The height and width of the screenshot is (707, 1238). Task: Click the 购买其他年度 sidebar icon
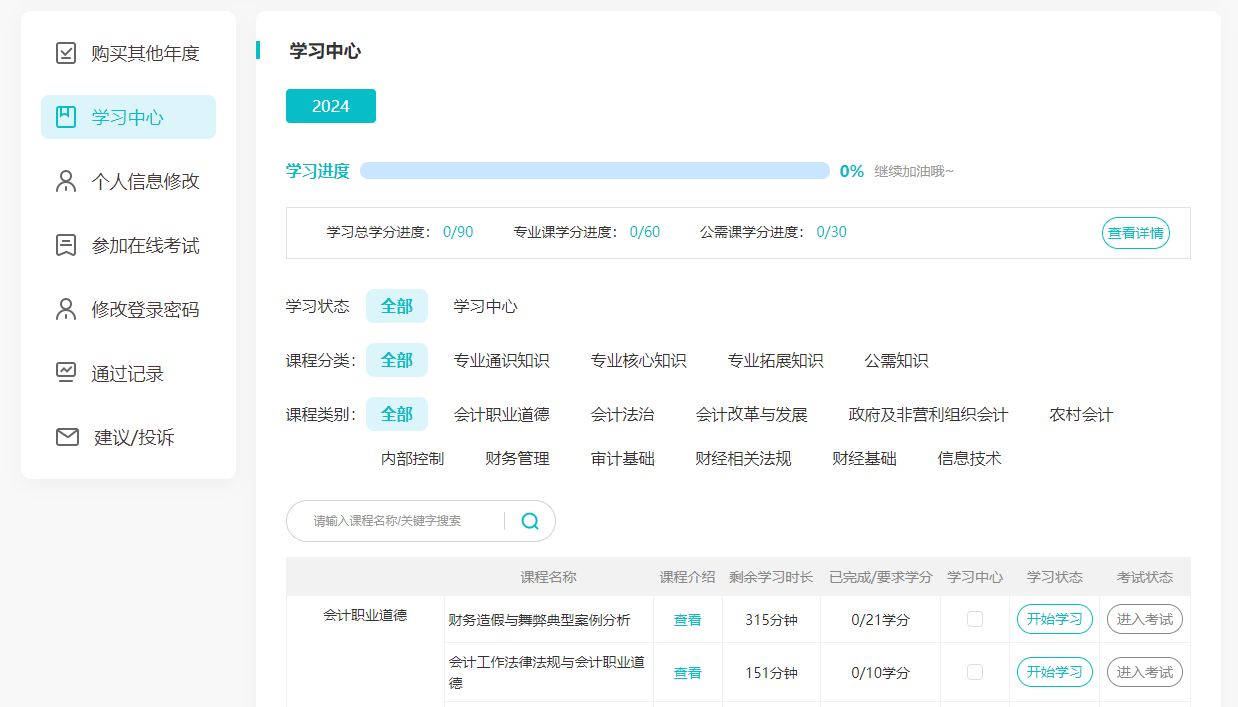coord(66,53)
